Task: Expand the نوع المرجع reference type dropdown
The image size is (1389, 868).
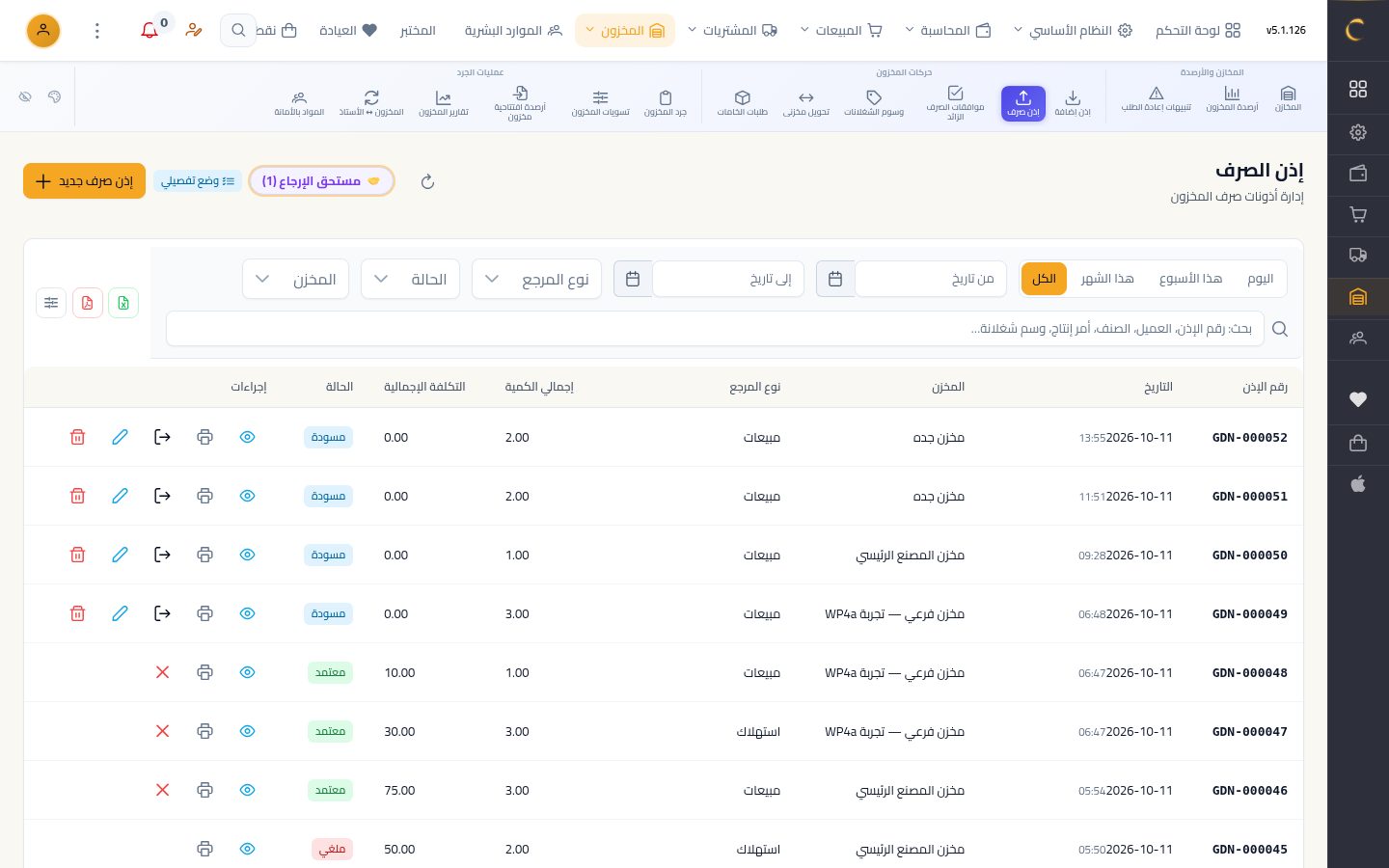Action: [536, 279]
